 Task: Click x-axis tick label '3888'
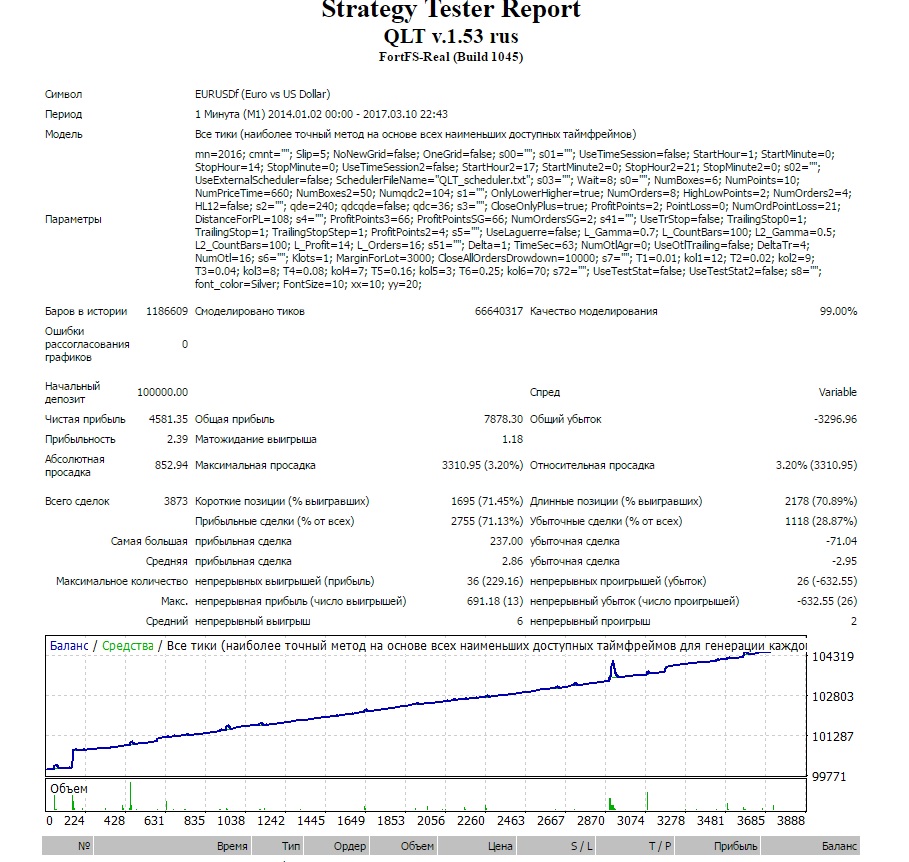click(791, 821)
